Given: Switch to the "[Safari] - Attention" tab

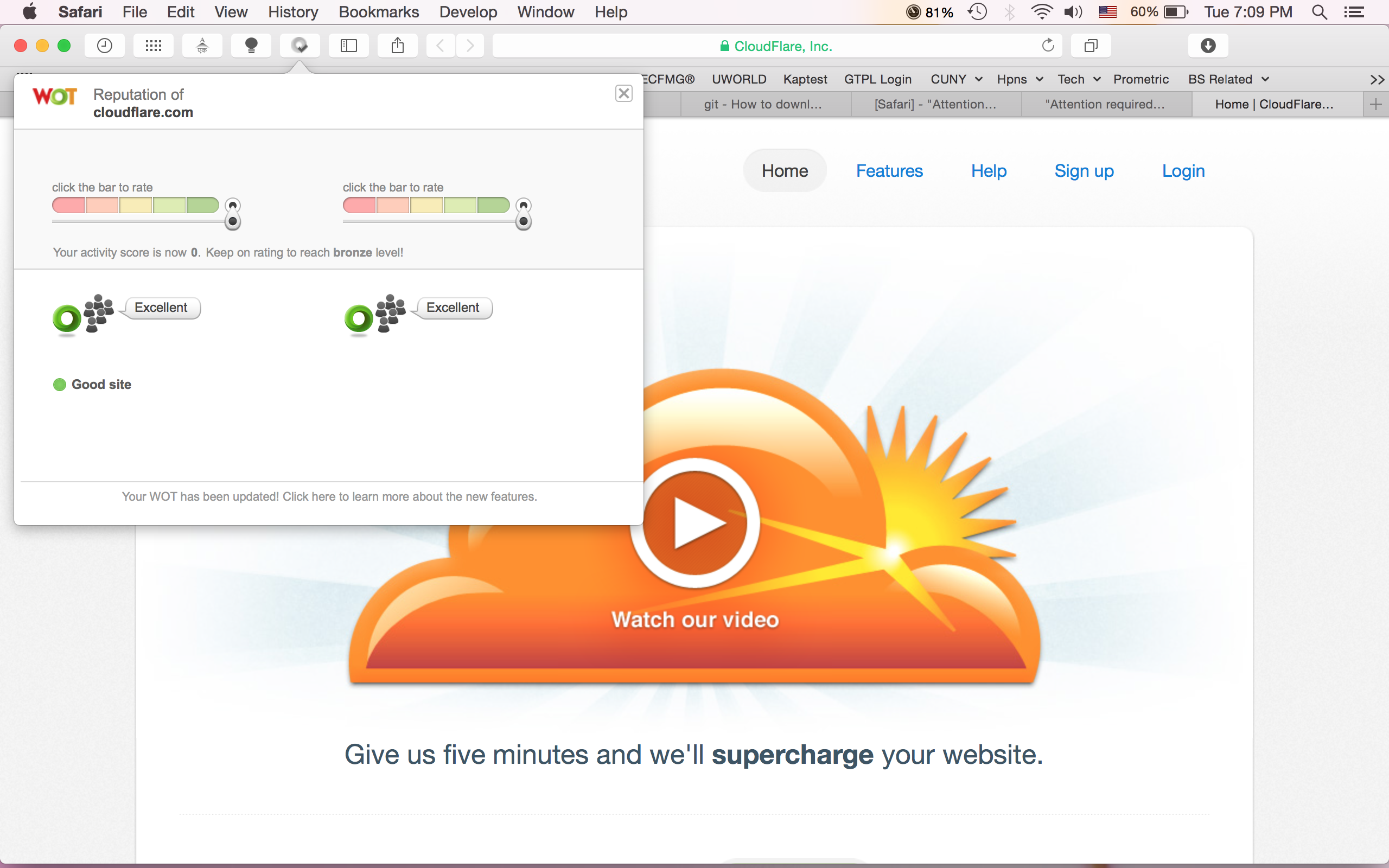Looking at the screenshot, I should (x=935, y=104).
